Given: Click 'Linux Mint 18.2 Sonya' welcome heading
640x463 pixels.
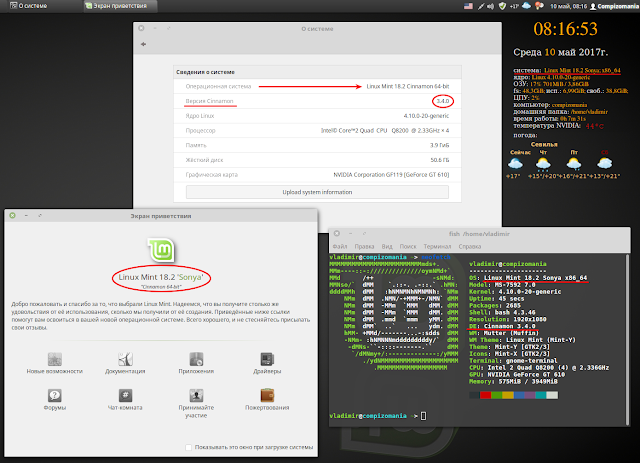Looking at the screenshot, I should 161,277.
